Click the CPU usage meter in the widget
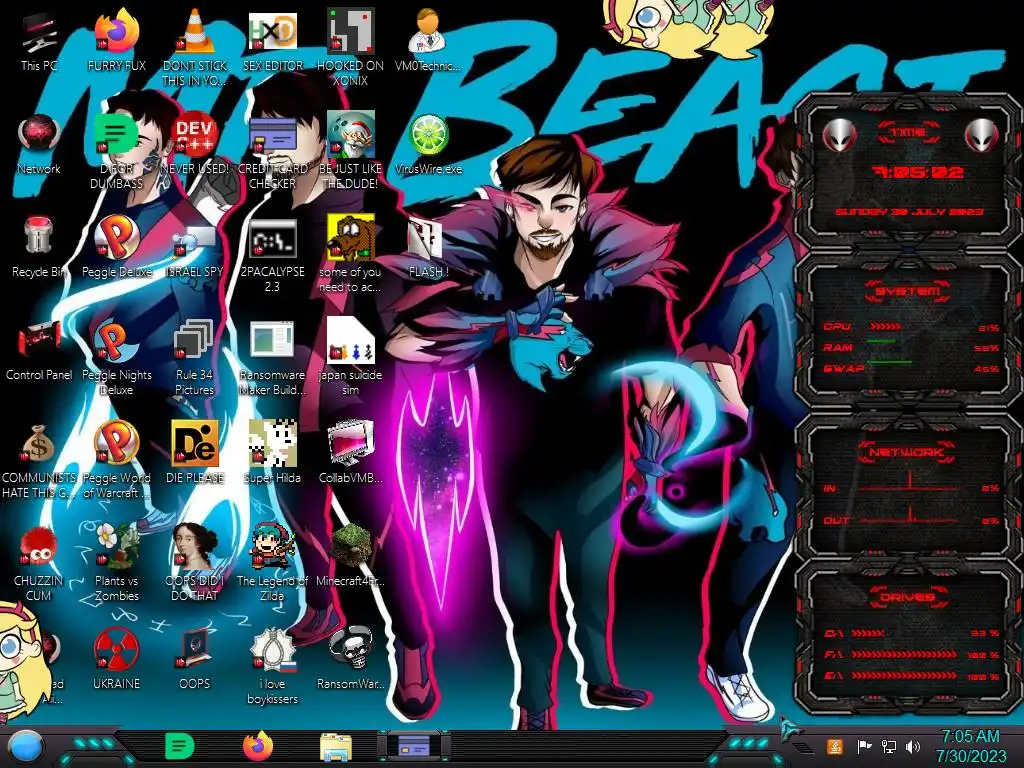Screen dimensions: 1024x768 [x=886, y=326]
